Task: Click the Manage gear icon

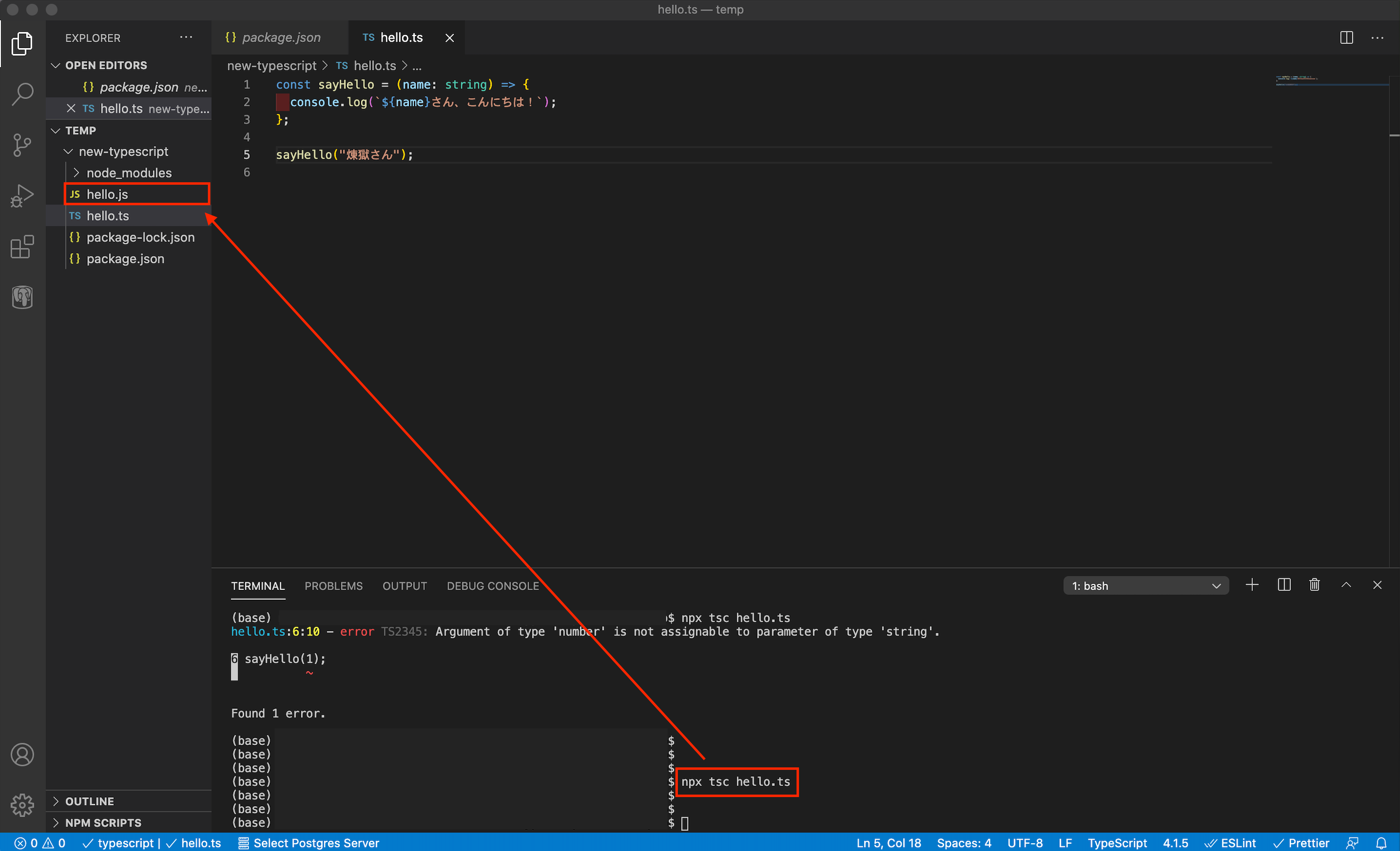Action: tap(22, 804)
